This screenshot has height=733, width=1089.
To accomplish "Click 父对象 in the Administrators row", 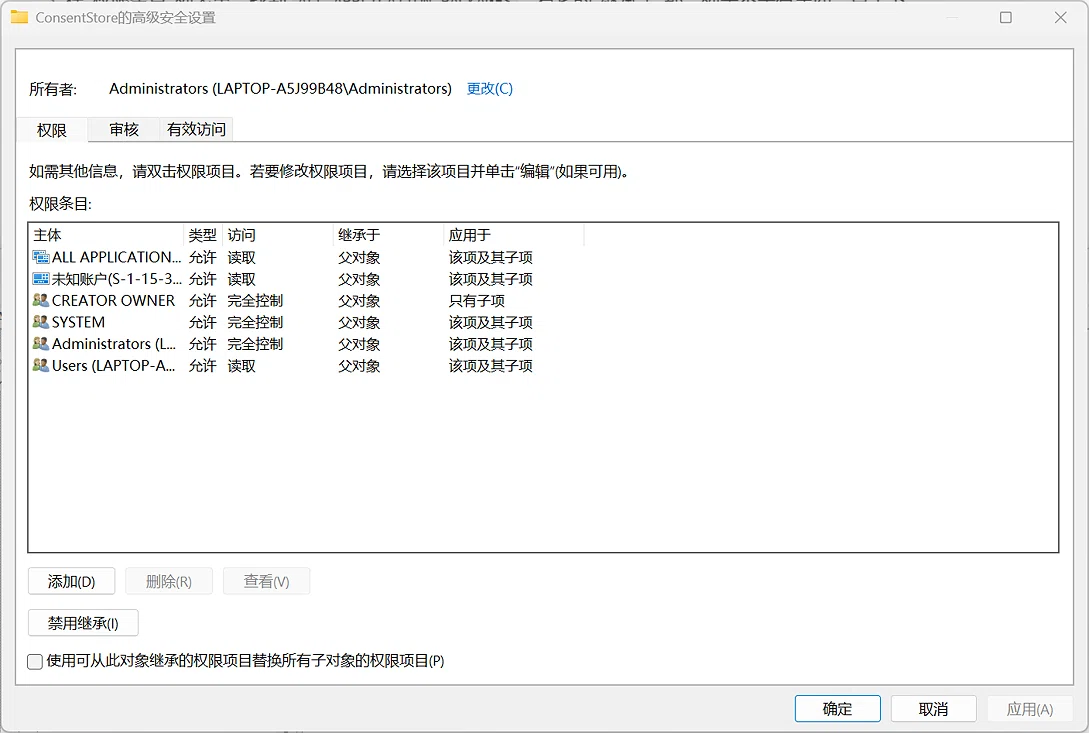I will [359, 344].
